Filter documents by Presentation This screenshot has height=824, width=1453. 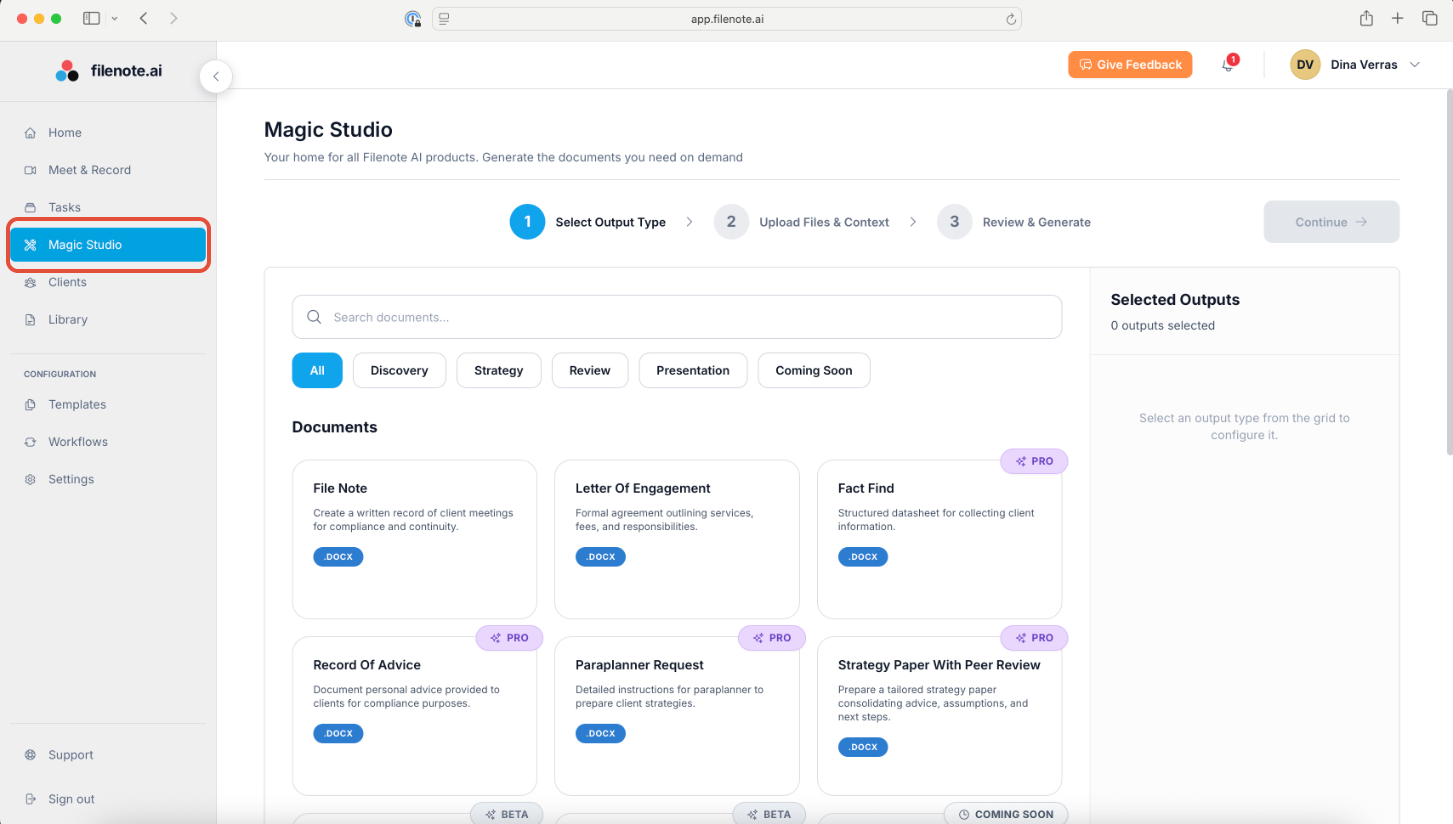pyautogui.click(x=693, y=370)
